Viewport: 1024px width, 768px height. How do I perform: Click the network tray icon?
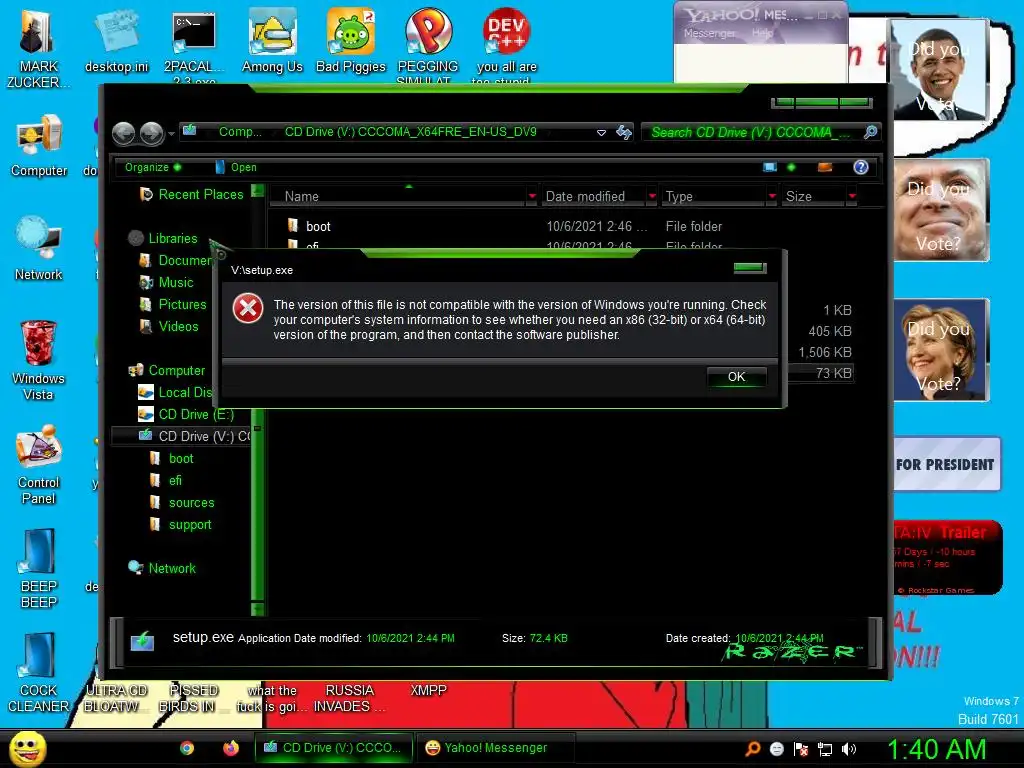825,749
